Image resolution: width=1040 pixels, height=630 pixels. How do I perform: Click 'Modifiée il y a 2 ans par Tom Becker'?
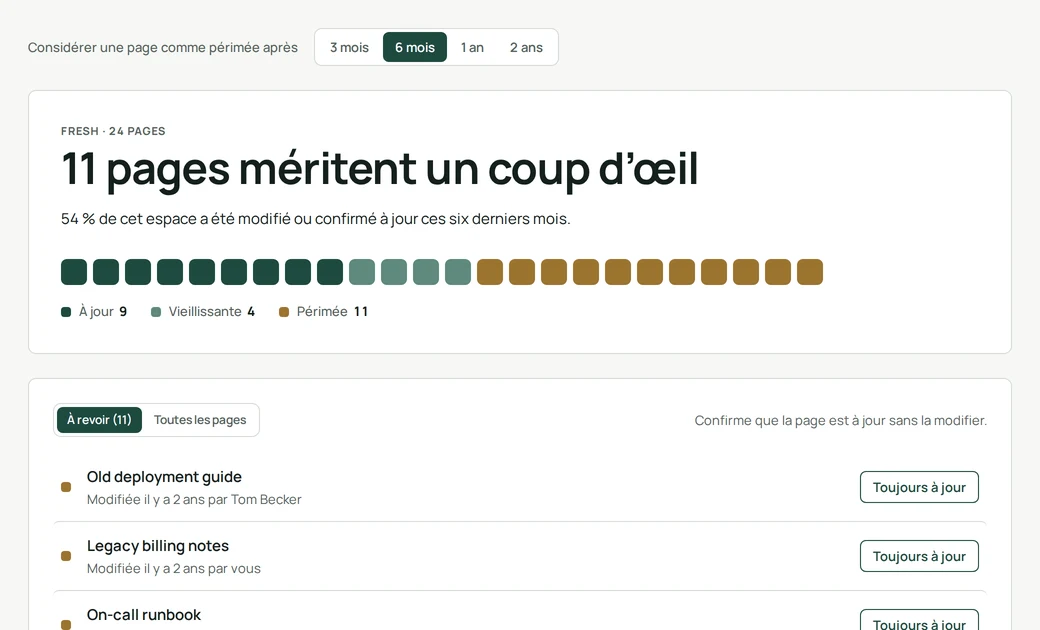tap(194, 499)
